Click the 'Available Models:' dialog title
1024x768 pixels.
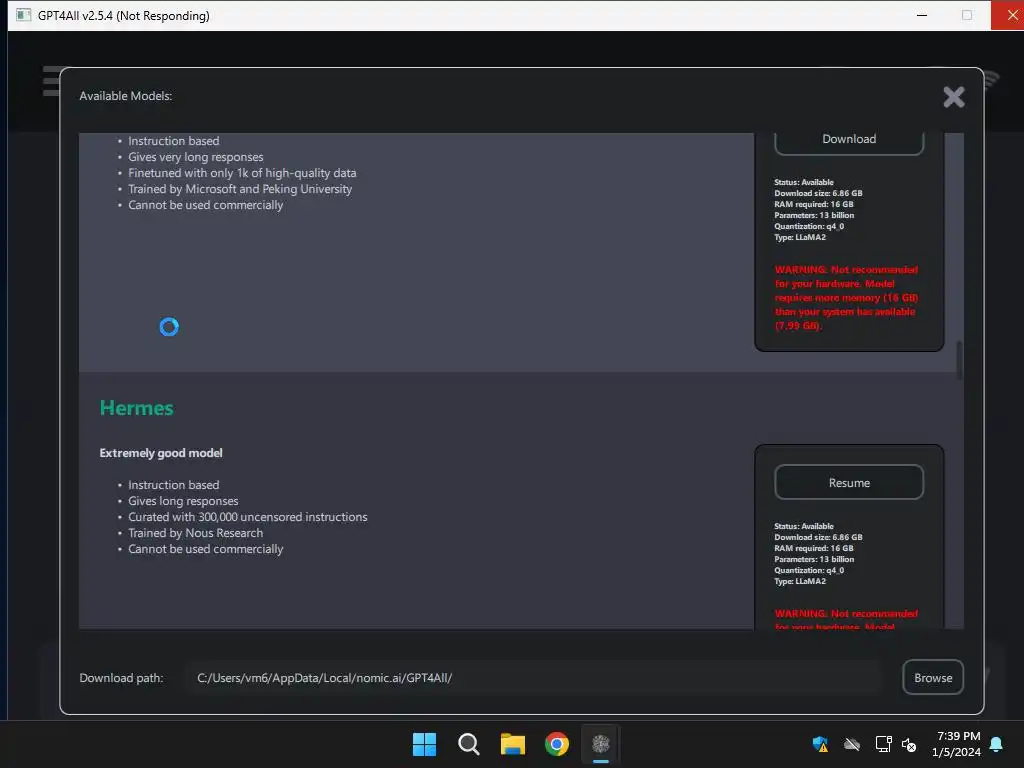(x=125, y=96)
